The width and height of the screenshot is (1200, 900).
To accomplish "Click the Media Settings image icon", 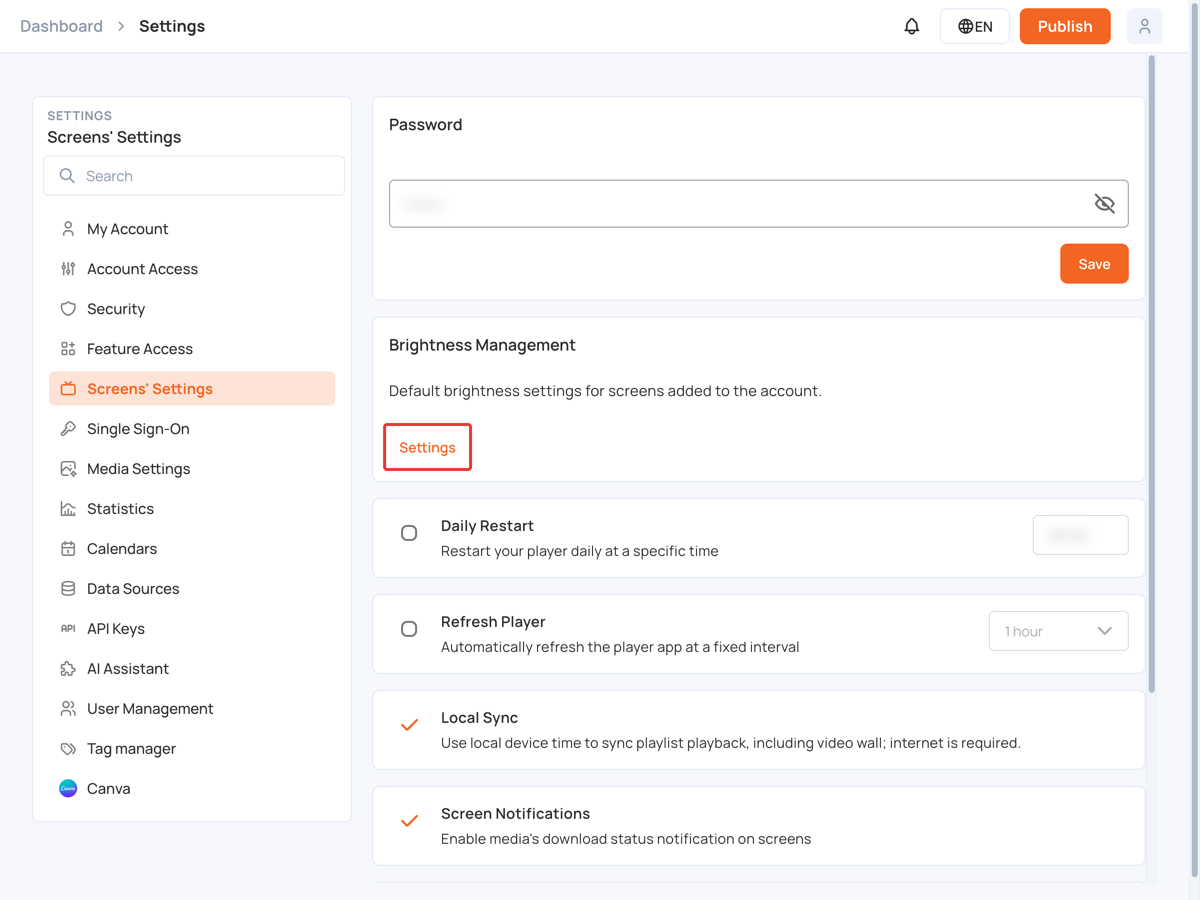I will (x=68, y=469).
